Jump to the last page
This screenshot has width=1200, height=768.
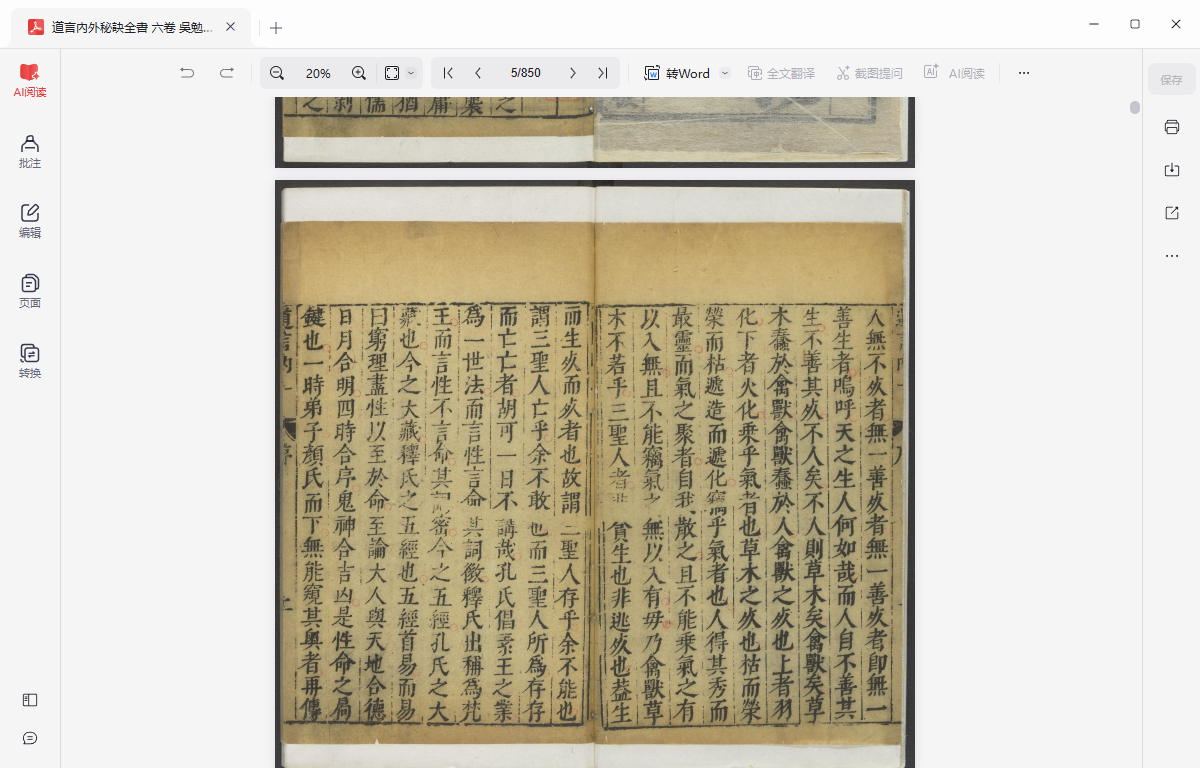click(602, 73)
